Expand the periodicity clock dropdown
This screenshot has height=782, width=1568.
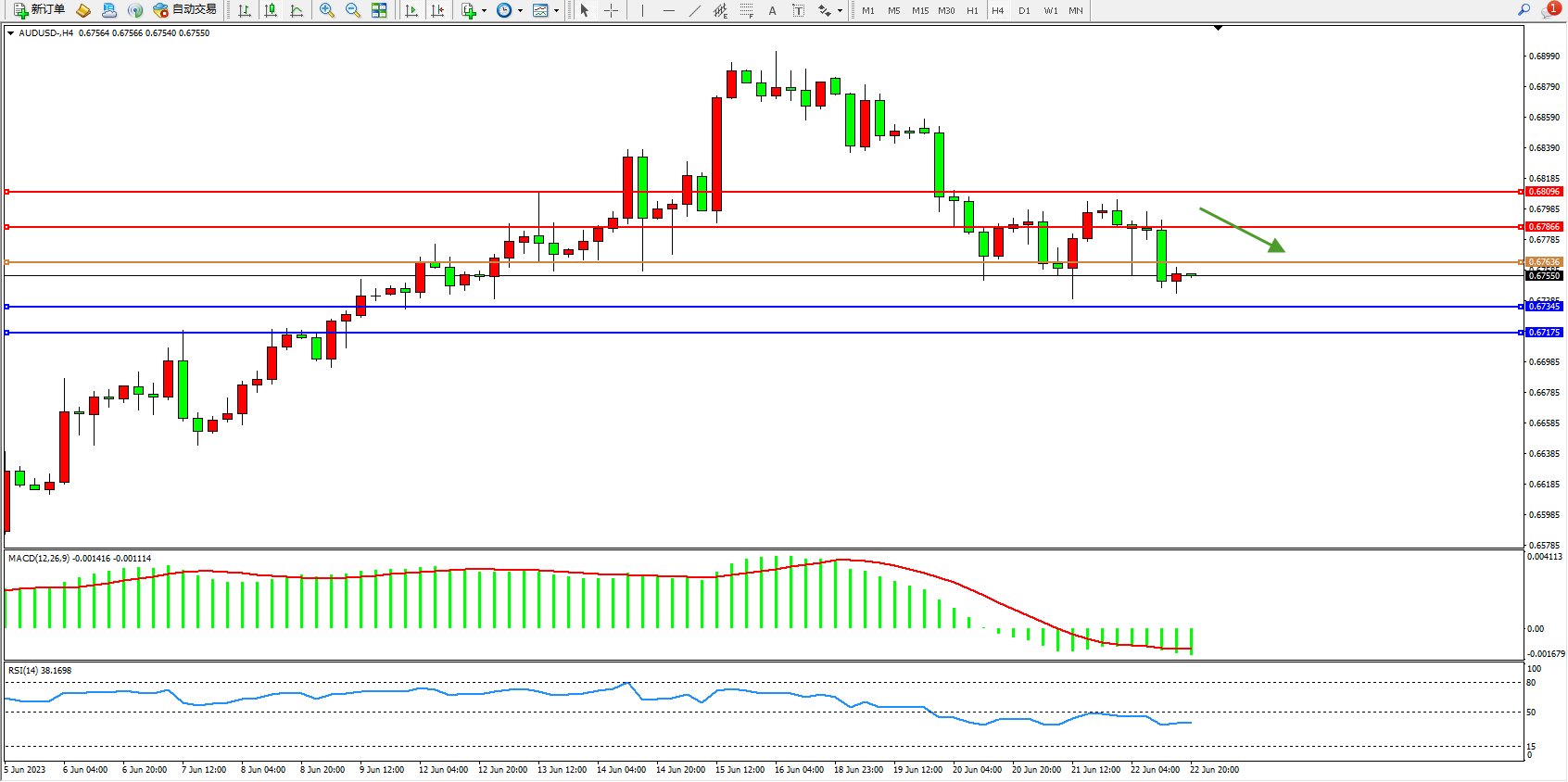point(520,11)
